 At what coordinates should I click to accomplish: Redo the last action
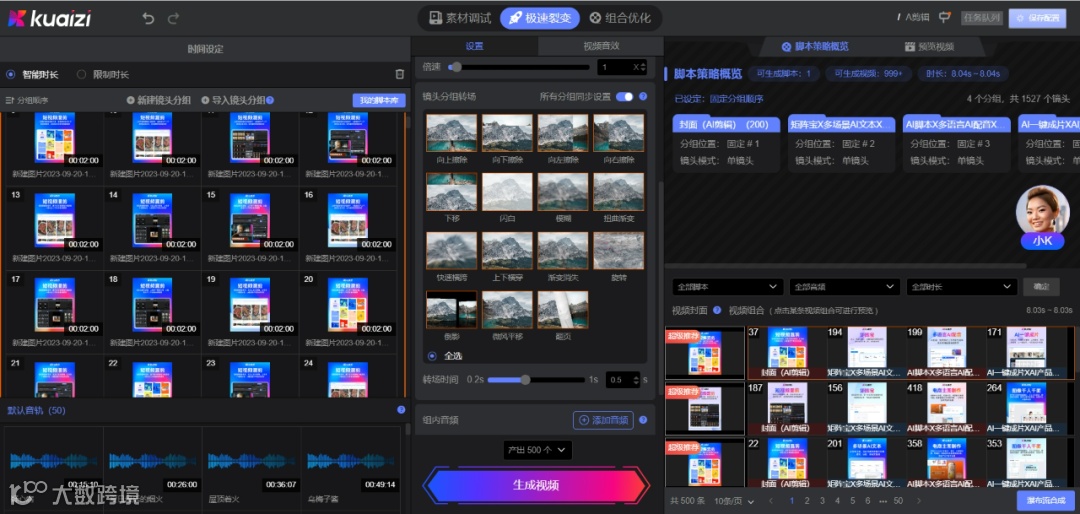point(174,19)
